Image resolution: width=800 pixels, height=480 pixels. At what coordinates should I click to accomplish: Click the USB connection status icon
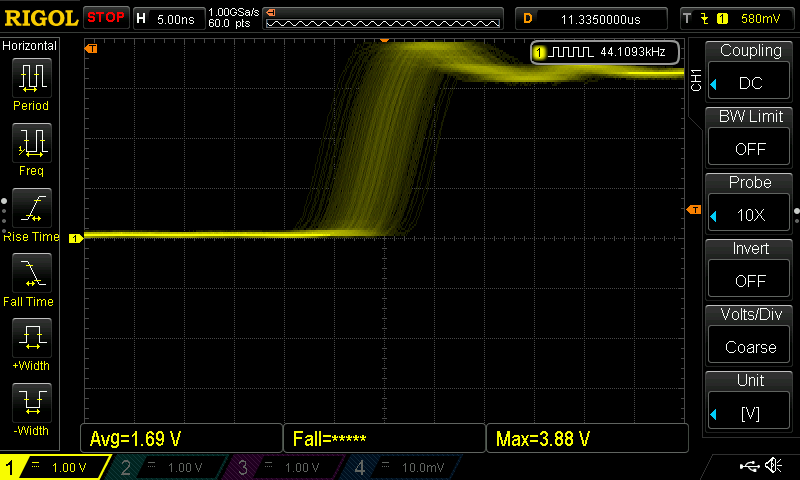click(x=749, y=466)
